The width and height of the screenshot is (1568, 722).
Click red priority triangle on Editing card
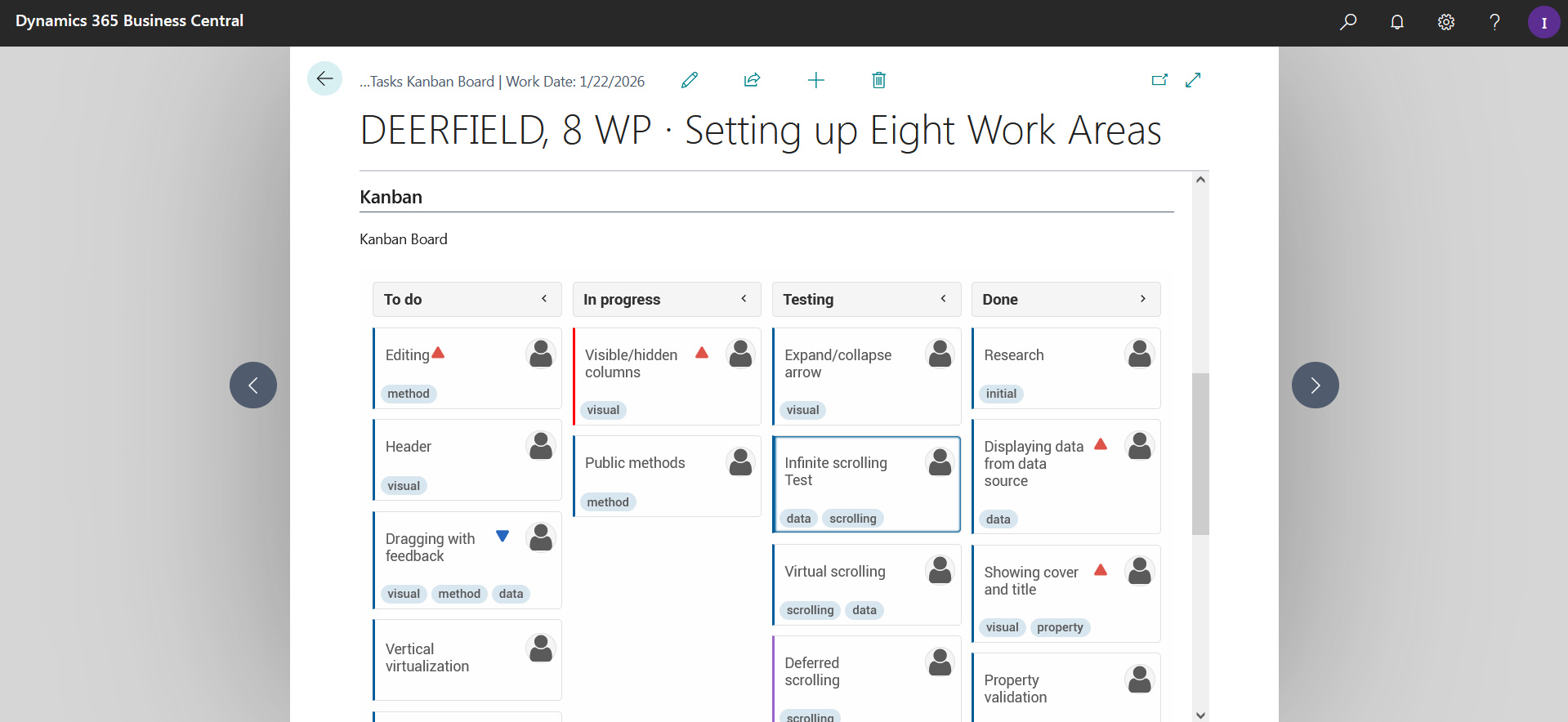(438, 353)
